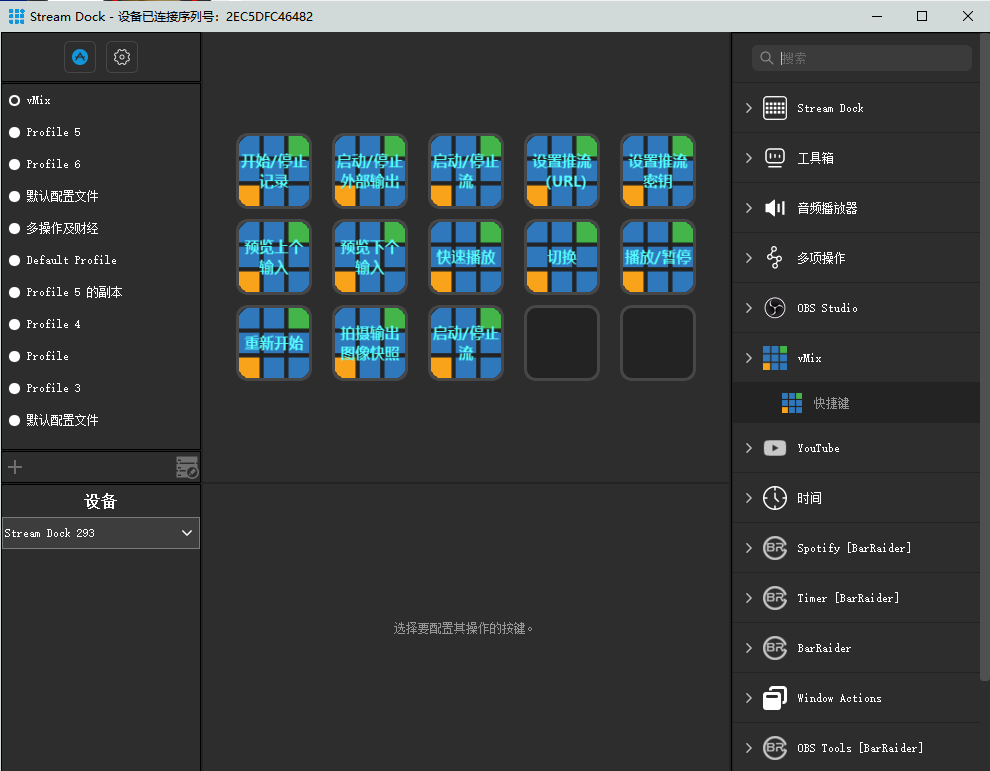Select the 启动/停止流 key in top row
This screenshot has width=990, height=771.
[466, 171]
